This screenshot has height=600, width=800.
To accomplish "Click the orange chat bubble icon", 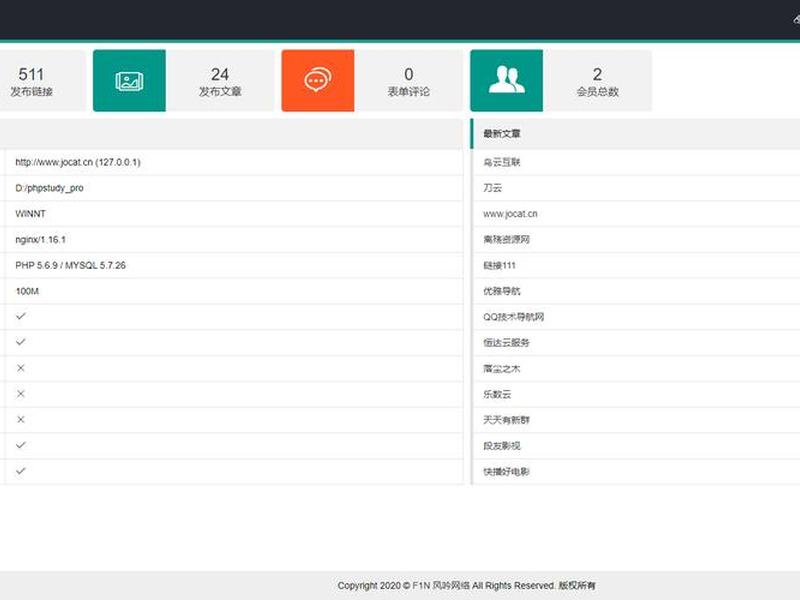I will (318, 81).
